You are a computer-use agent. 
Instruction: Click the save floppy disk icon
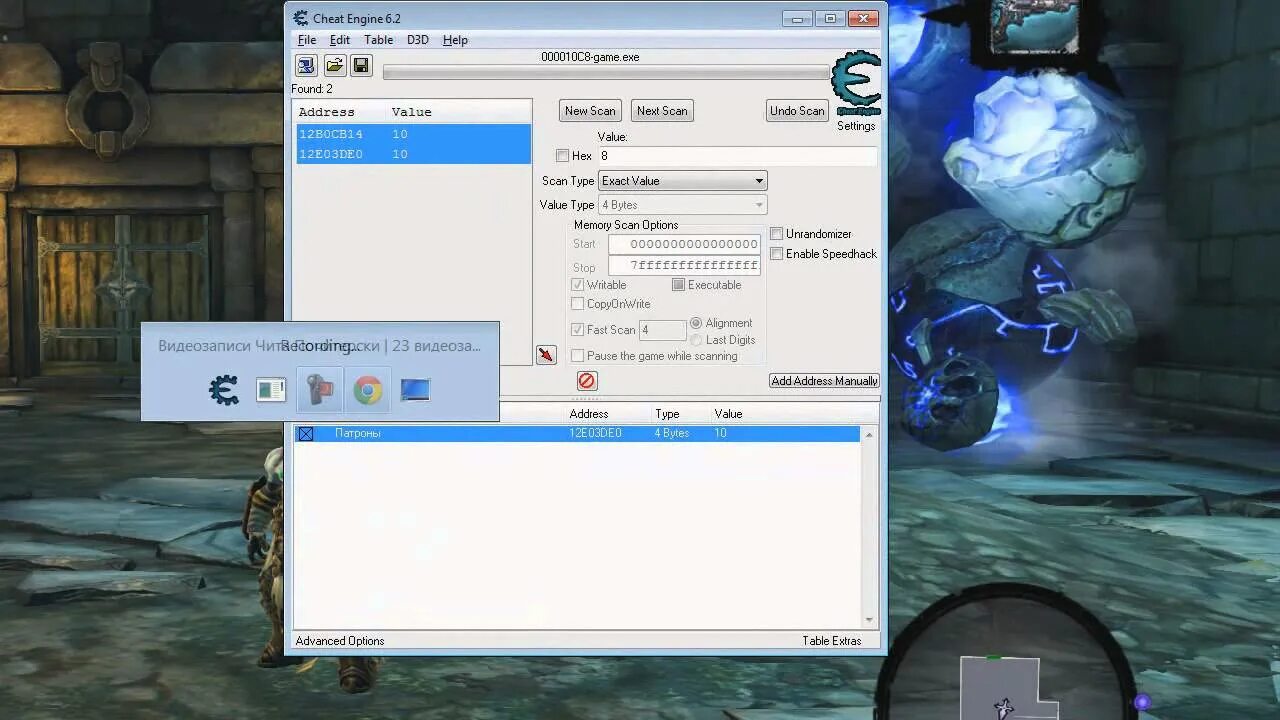tap(361, 66)
